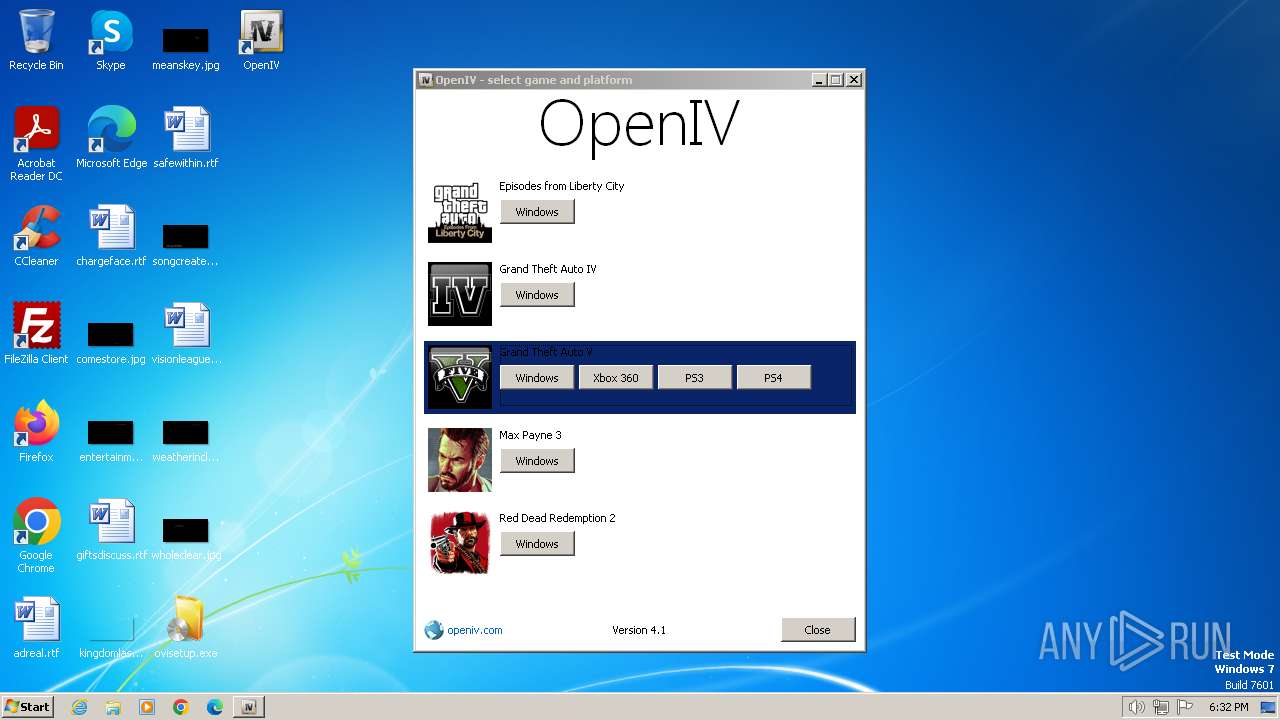Open Chrome from the taskbar

coord(181,707)
